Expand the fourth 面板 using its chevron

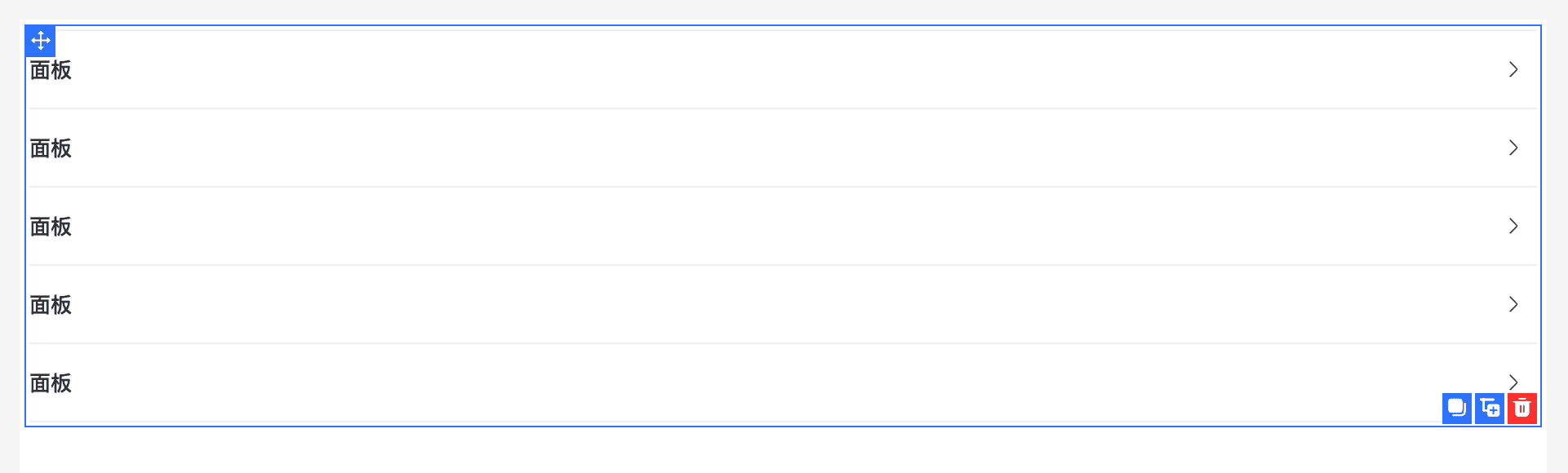(x=1513, y=304)
